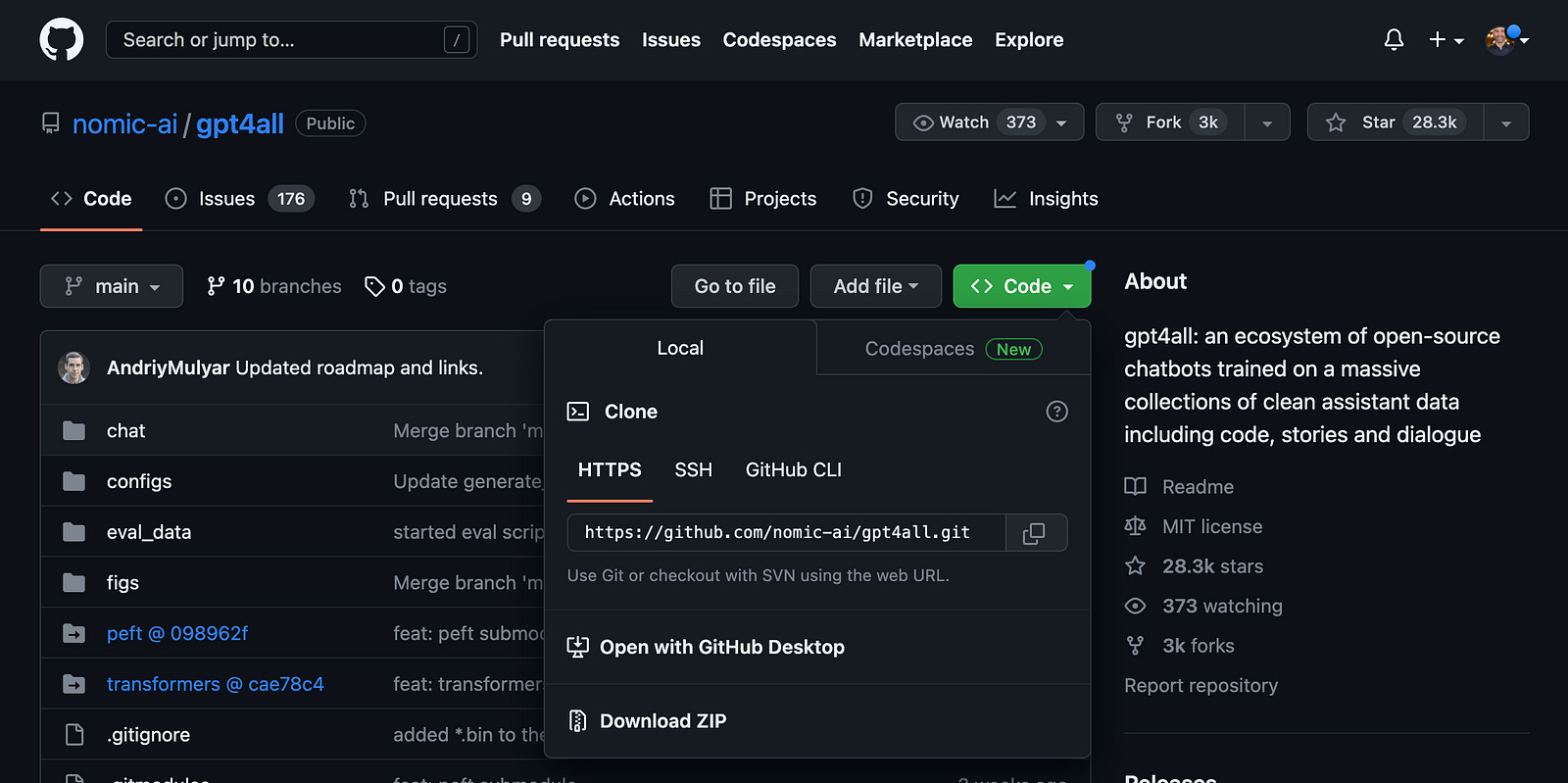Switch to the Actions tab
1568x783 pixels.
pyautogui.click(x=624, y=199)
